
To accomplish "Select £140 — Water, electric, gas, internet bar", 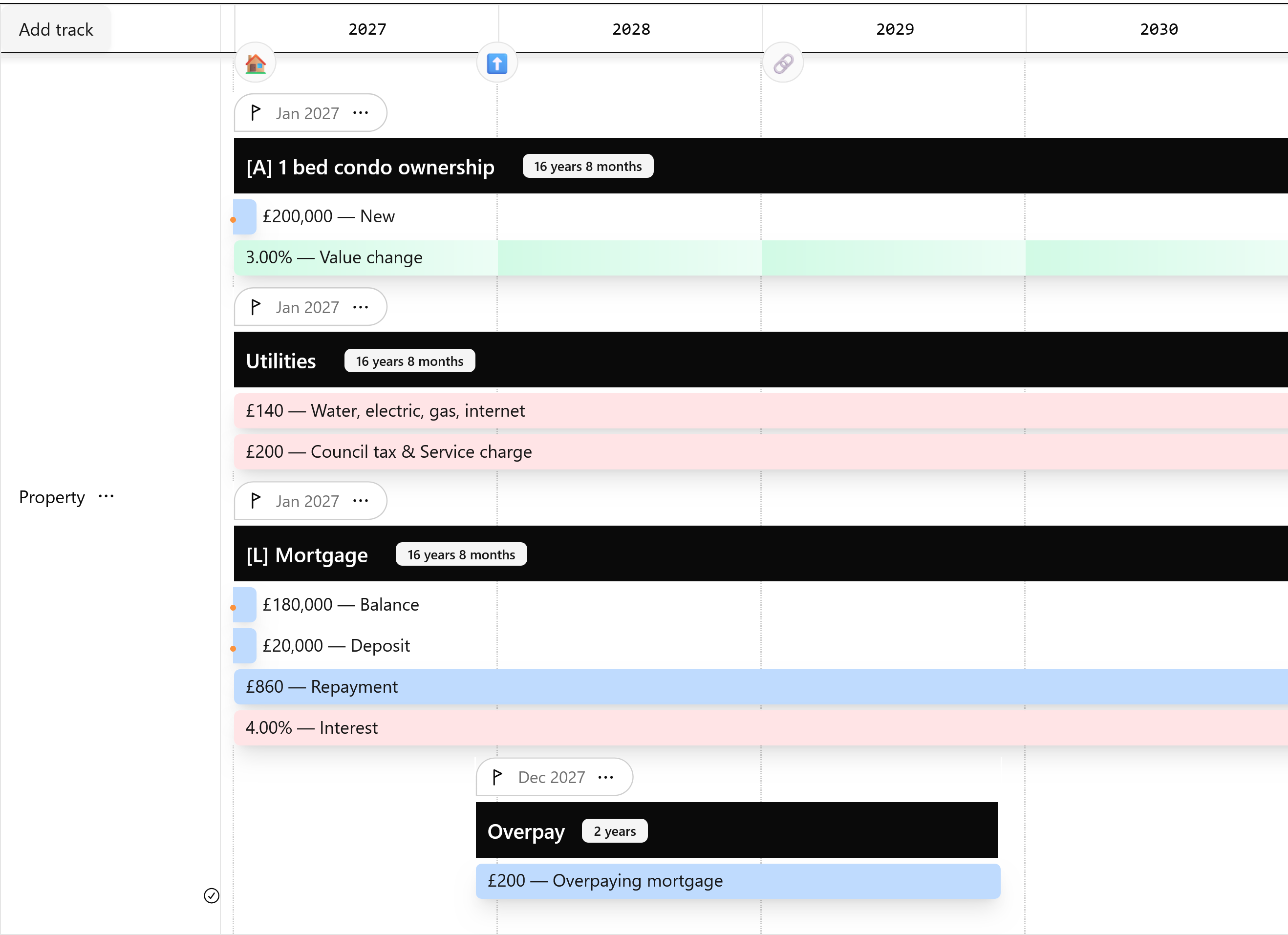I will [x=760, y=411].
